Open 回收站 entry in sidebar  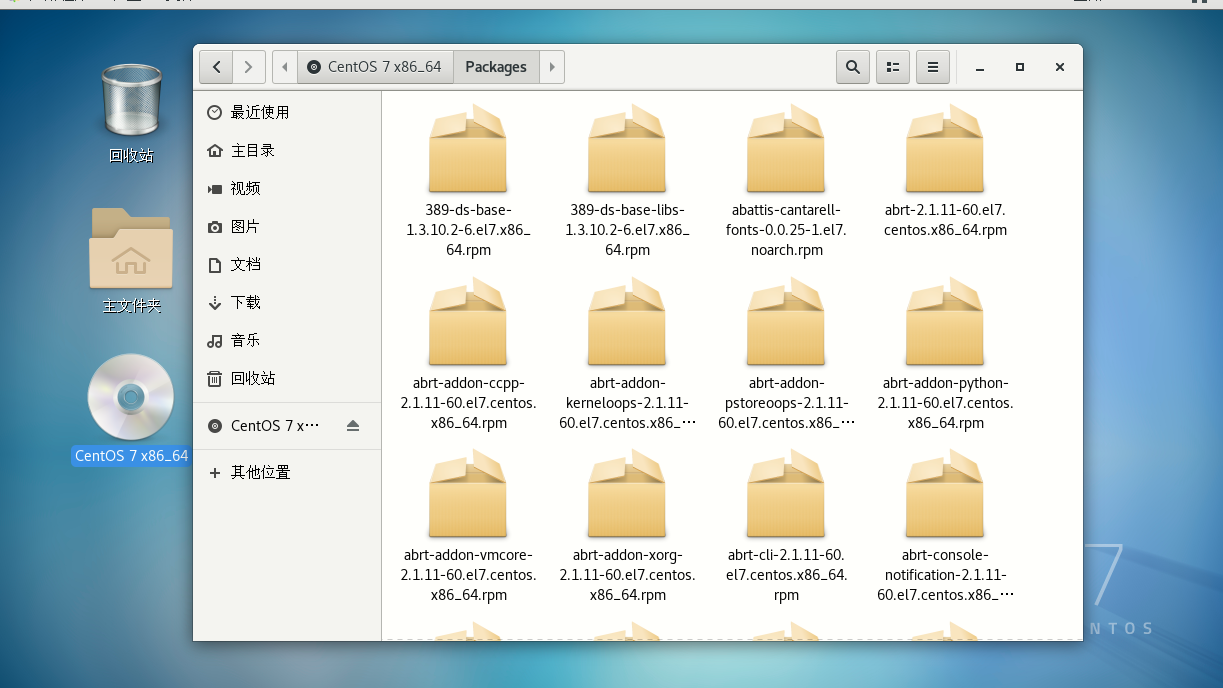287,378
